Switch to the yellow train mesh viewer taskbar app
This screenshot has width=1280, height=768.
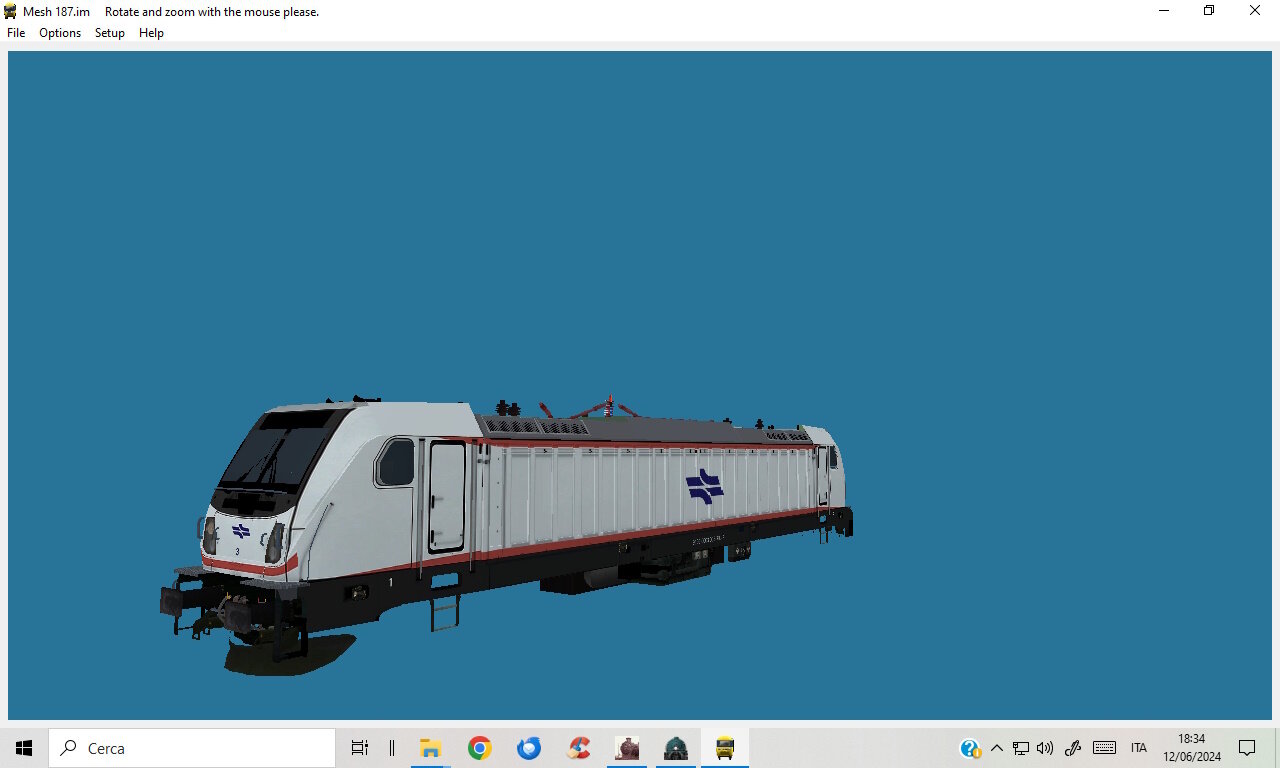coord(725,748)
